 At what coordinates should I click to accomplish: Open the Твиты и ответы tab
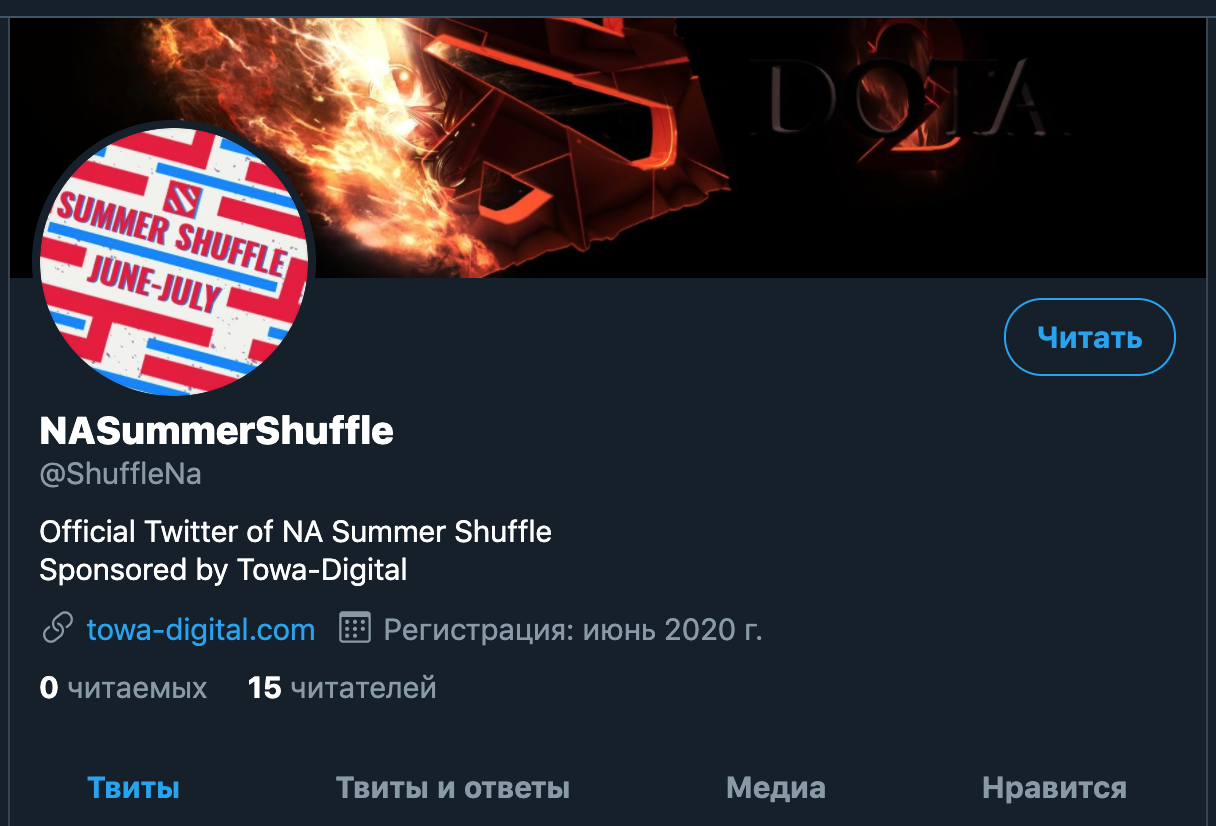coord(453,788)
